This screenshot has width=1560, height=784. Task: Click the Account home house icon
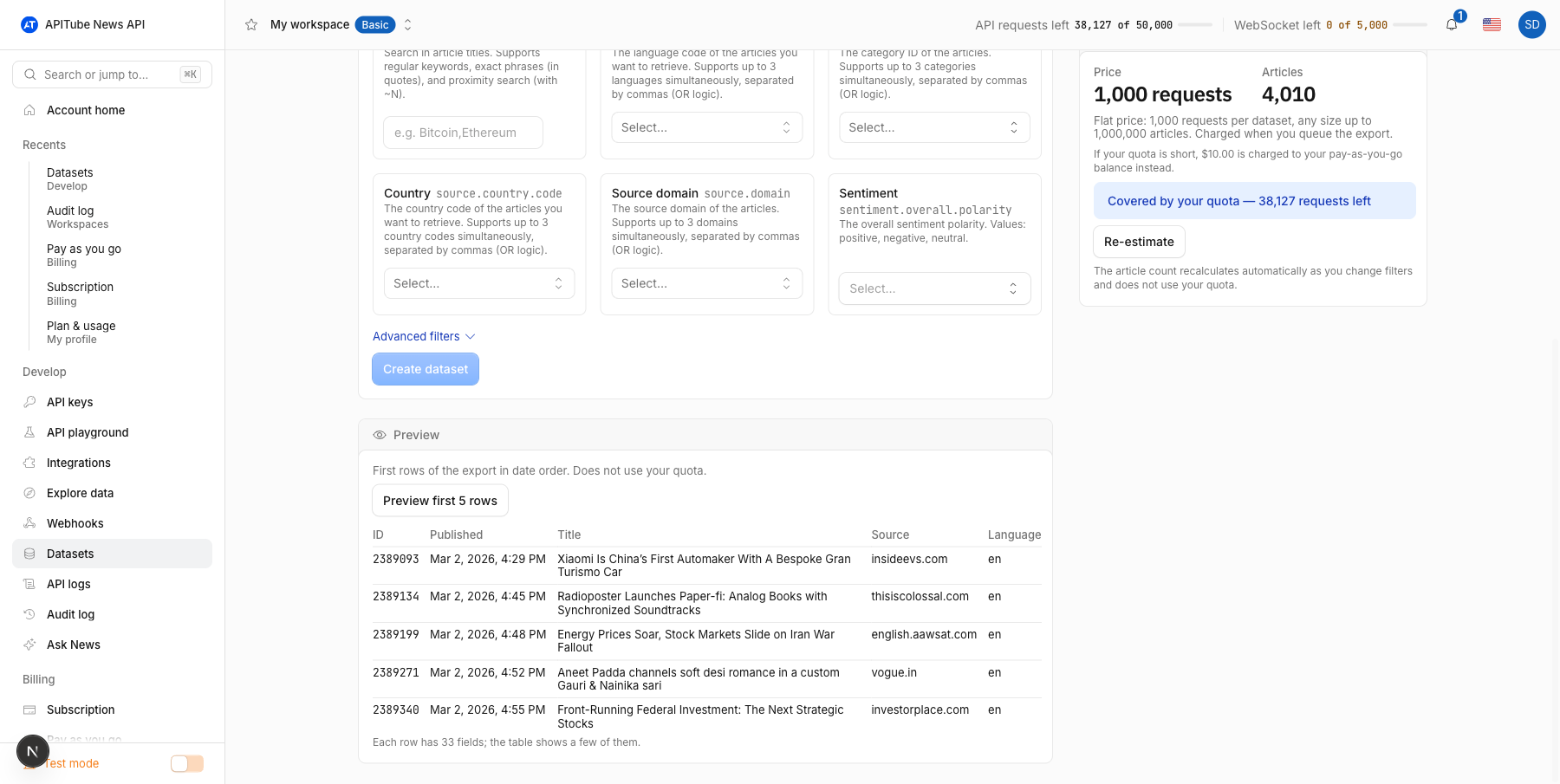pyautogui.click(x=29, y=110)
